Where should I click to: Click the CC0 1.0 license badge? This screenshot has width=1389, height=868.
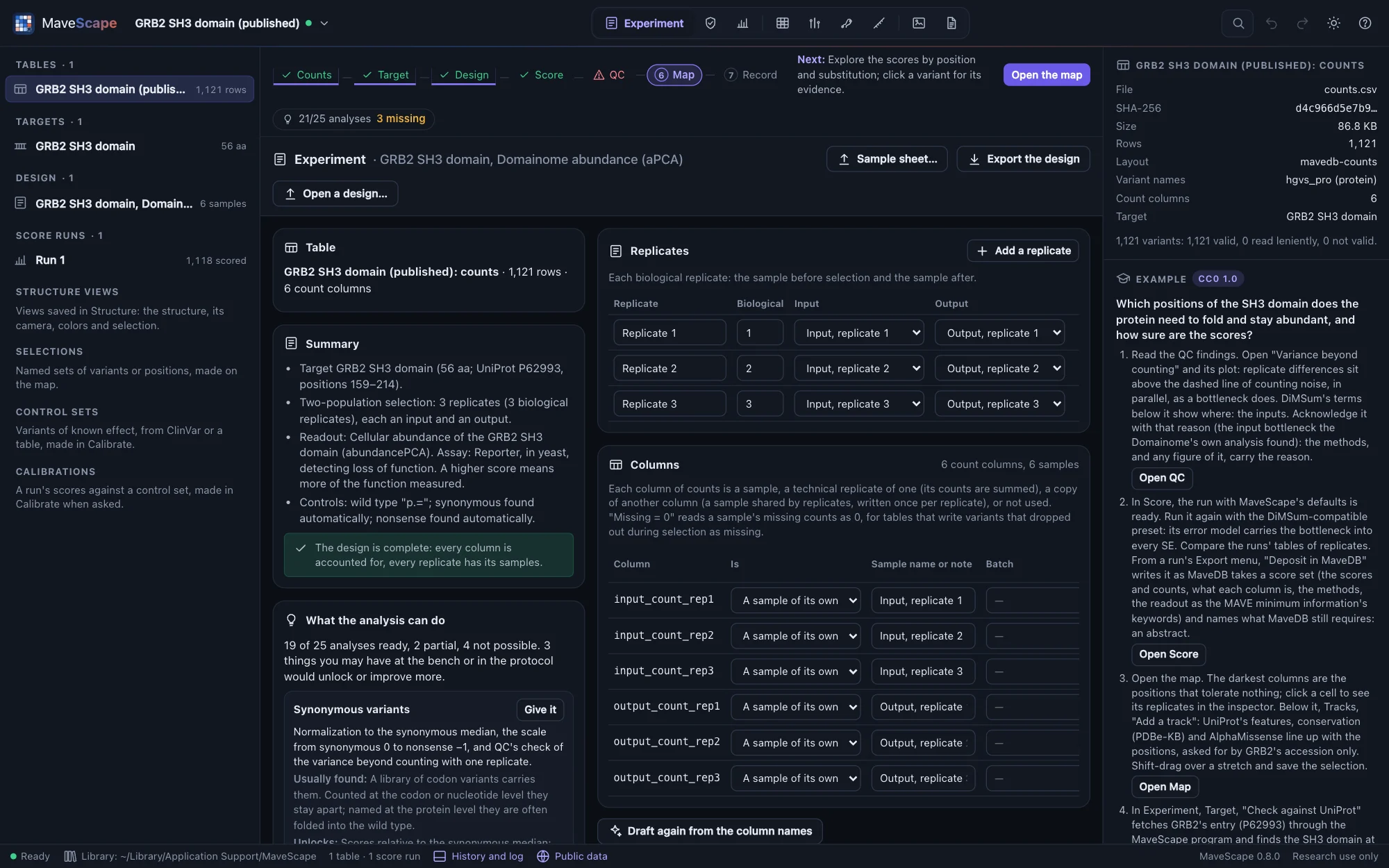pyautogui.click(x=1217, y=278)
